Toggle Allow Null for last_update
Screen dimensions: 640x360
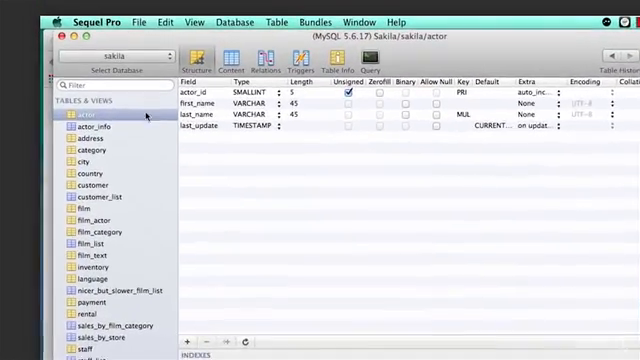[x=436, y=126]
